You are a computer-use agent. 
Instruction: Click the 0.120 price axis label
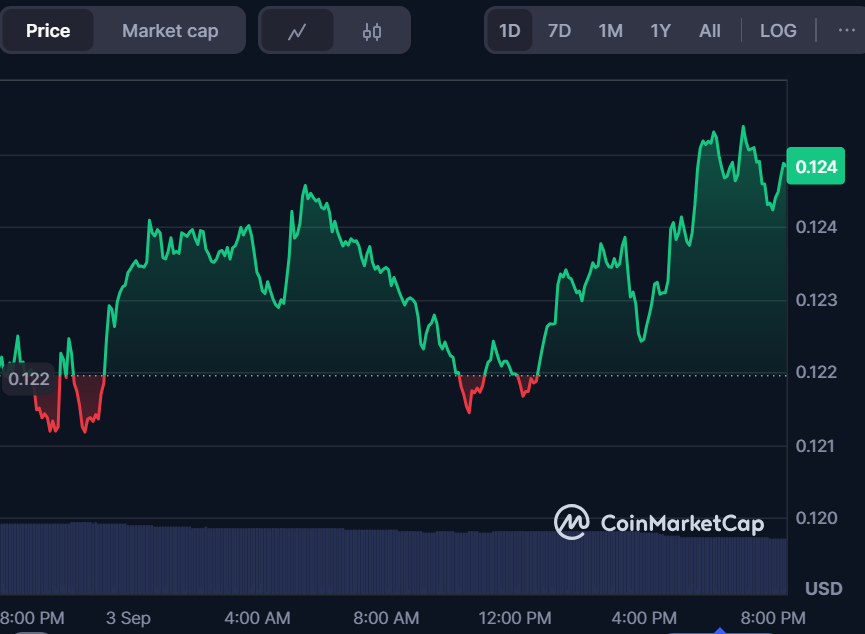[x=816, y=518]
